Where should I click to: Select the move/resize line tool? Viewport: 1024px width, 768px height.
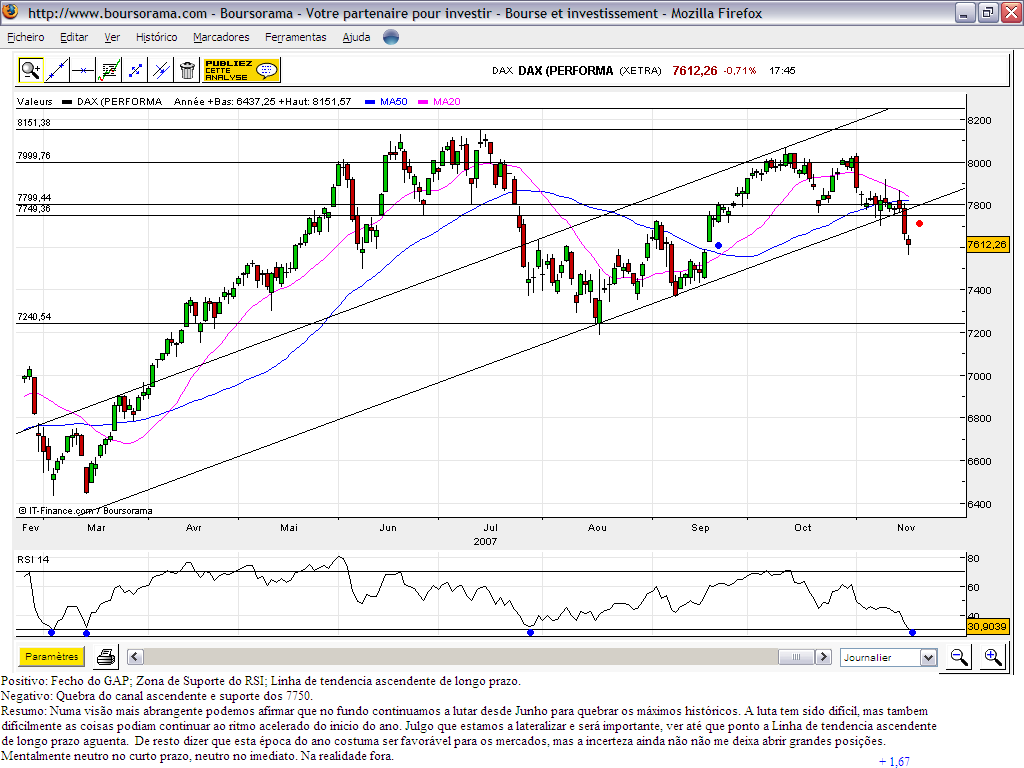135,70
